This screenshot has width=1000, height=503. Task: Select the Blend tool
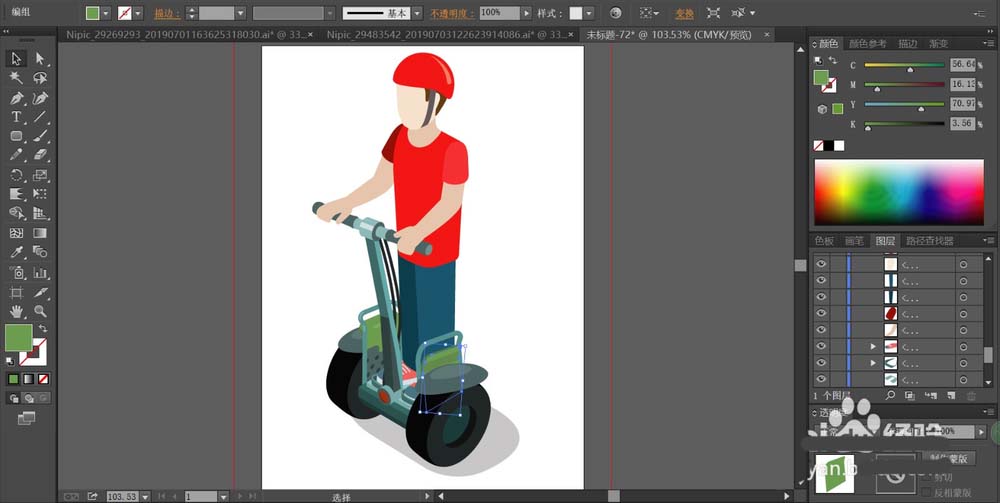coord(40,252)
